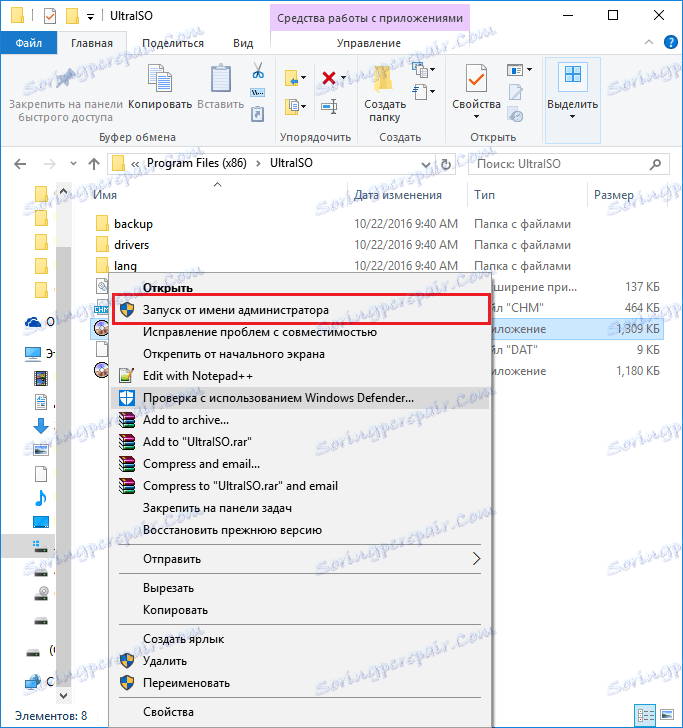
Task: Choose Открыть in context menu
Action: click(x=299, y=288)
